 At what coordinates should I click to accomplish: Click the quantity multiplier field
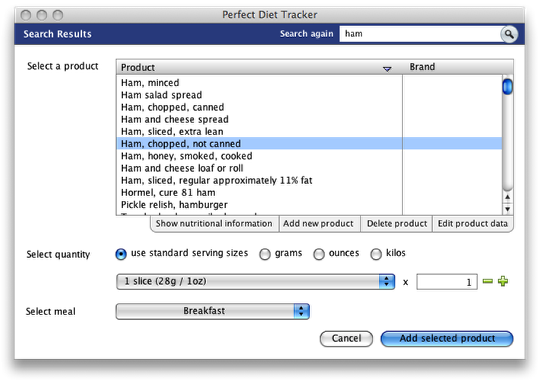[x=447, y=282]
